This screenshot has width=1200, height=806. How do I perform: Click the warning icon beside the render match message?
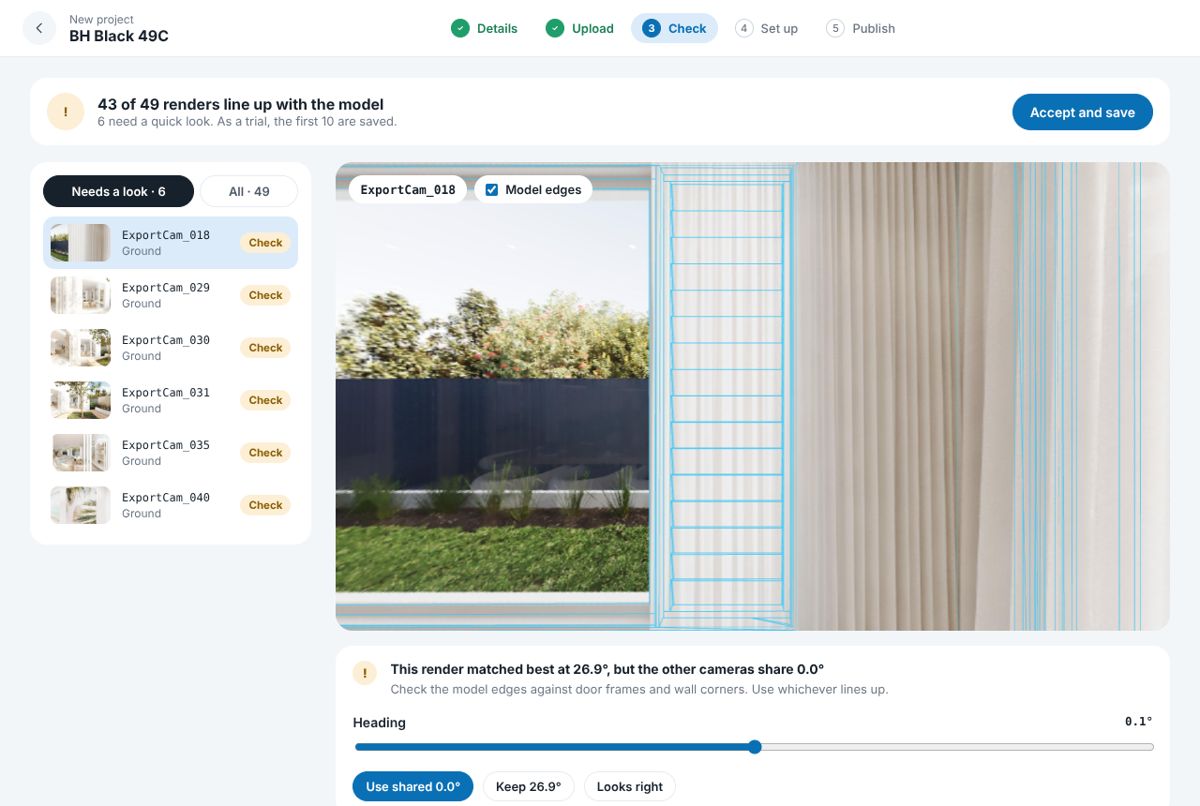[x=365, y=673]
